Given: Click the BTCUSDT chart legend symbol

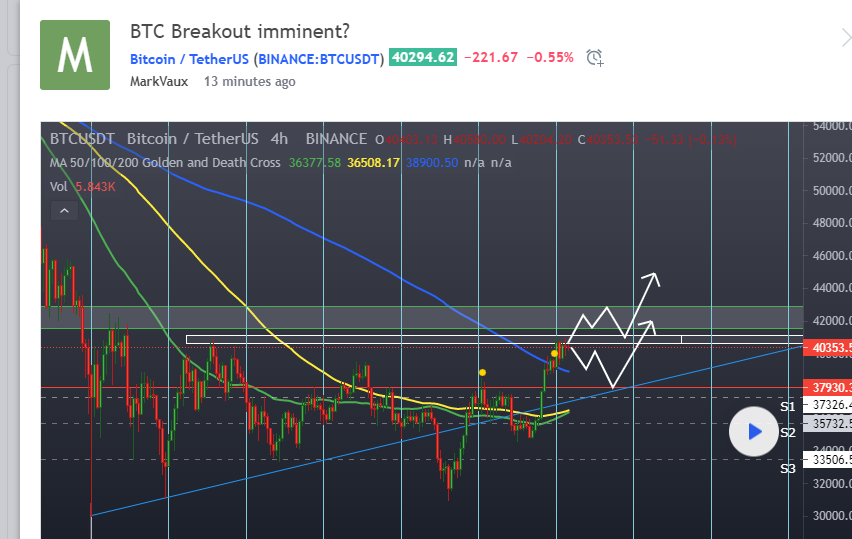Looking at the screenshot, I should click(x=82, y=139).
